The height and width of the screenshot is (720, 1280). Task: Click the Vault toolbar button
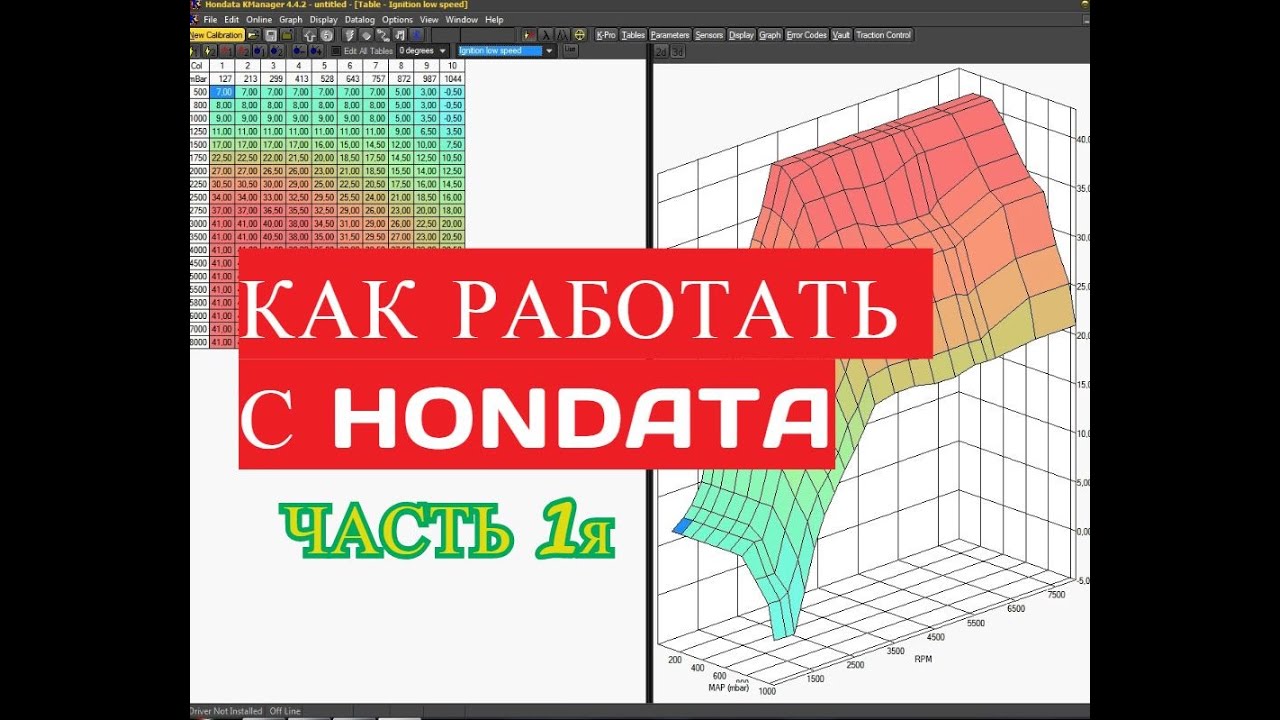(x=842, y=35)
